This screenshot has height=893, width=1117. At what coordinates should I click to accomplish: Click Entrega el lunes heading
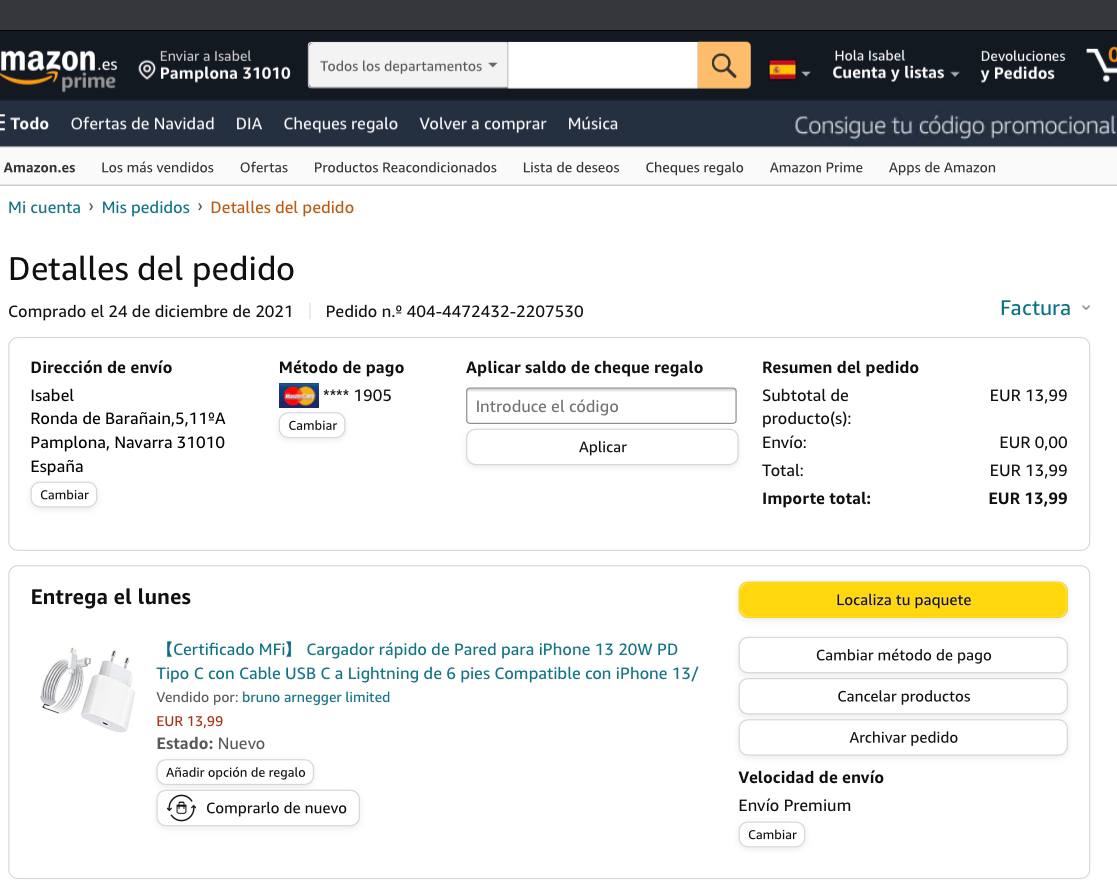110,597
